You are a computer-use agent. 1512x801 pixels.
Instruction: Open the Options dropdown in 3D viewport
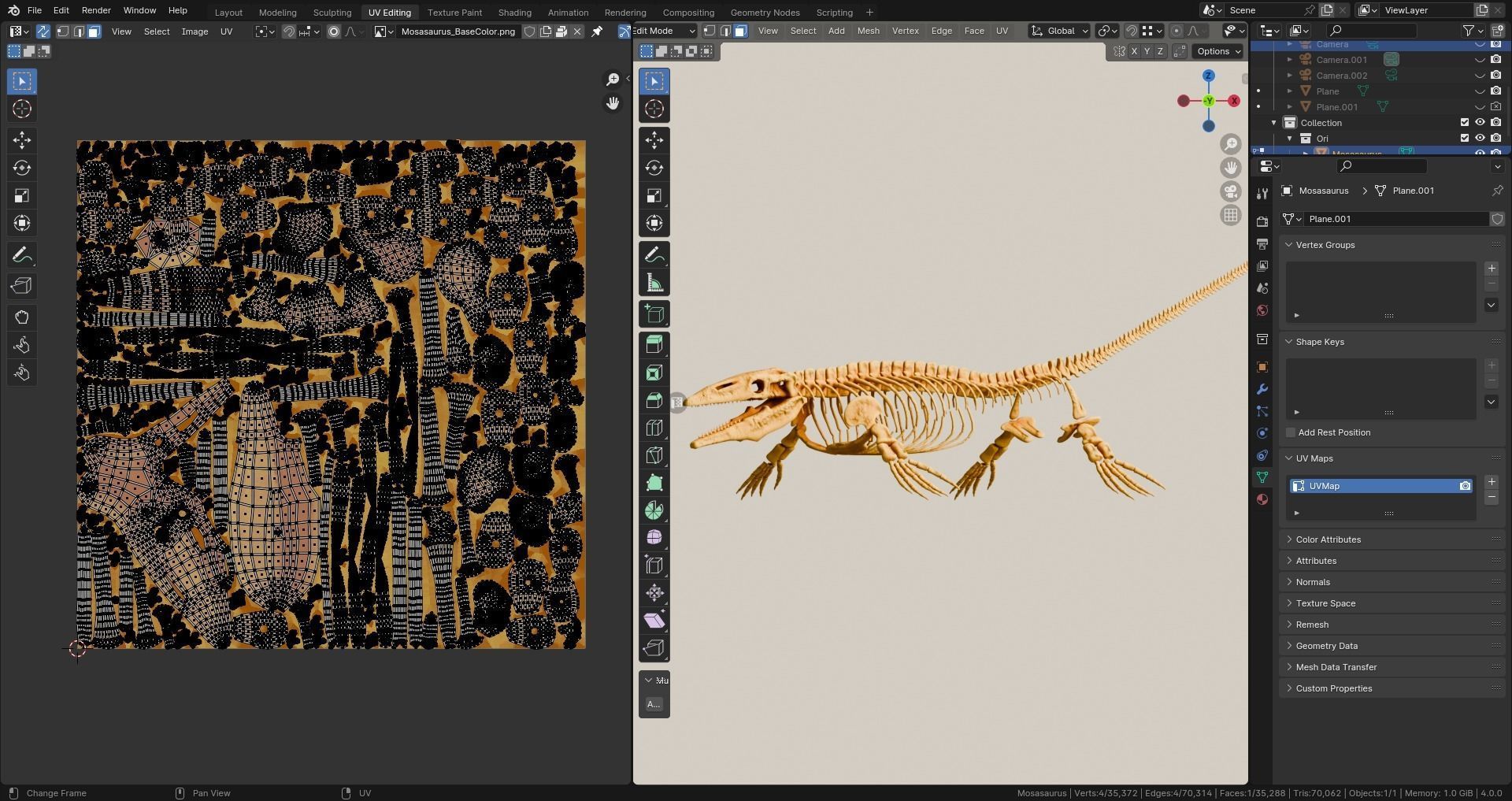click(1218, 51)
